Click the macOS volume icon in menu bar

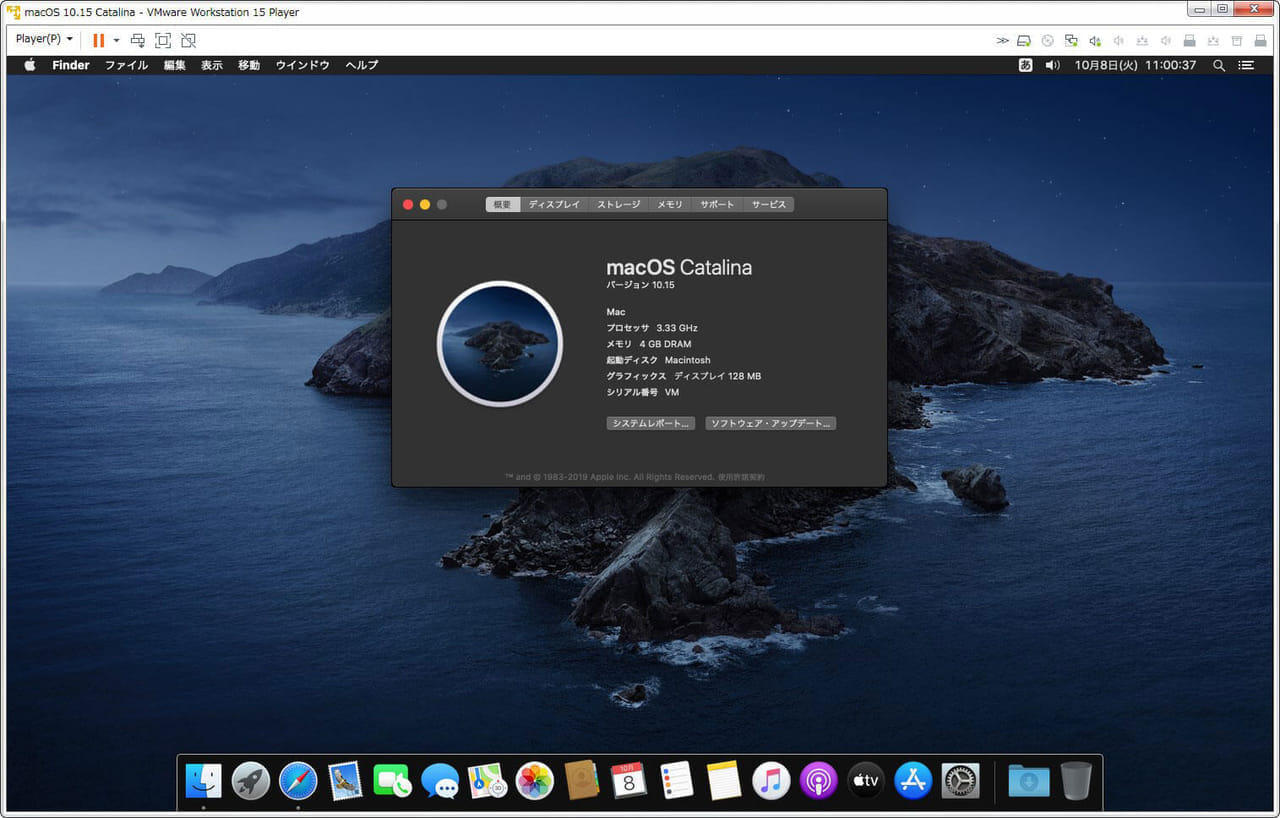1052,65
